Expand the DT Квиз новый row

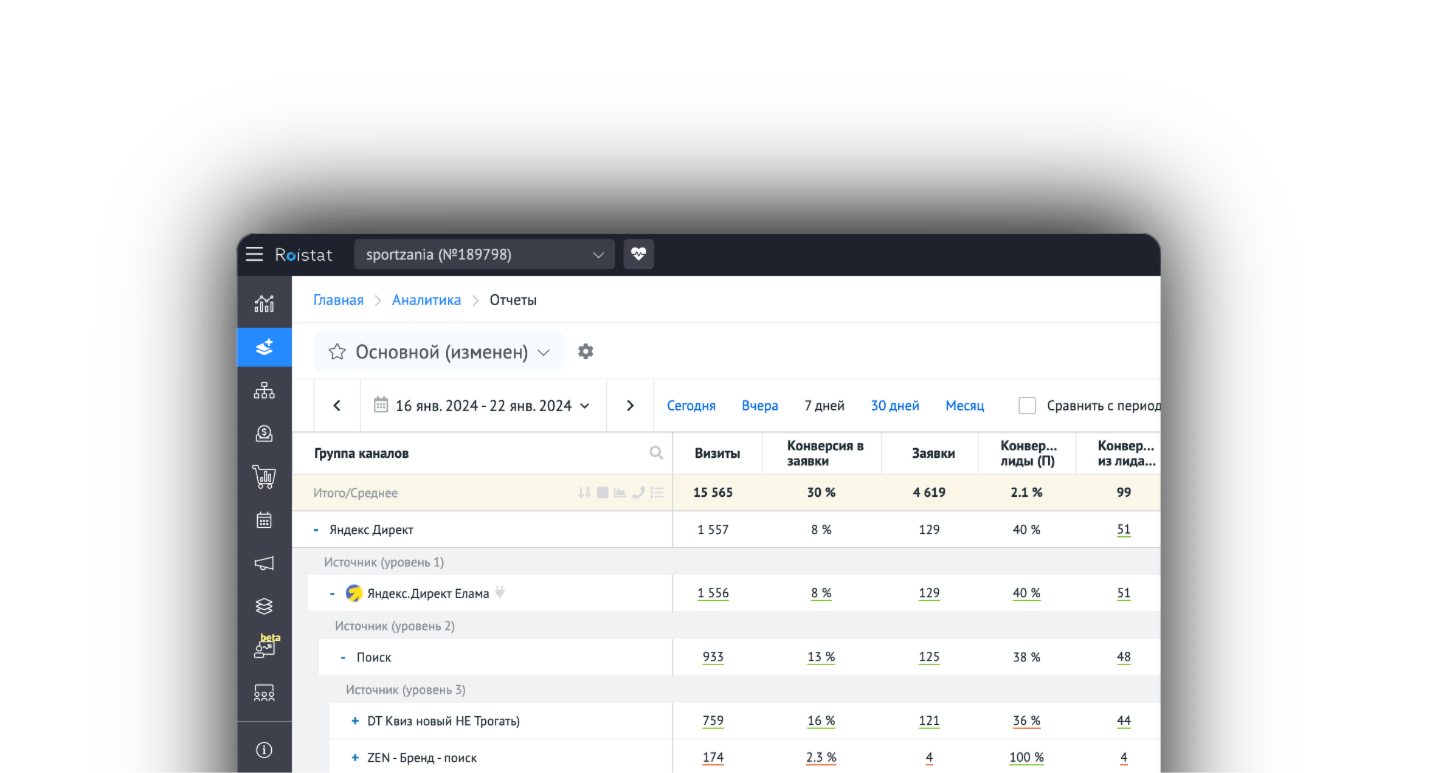355,721
